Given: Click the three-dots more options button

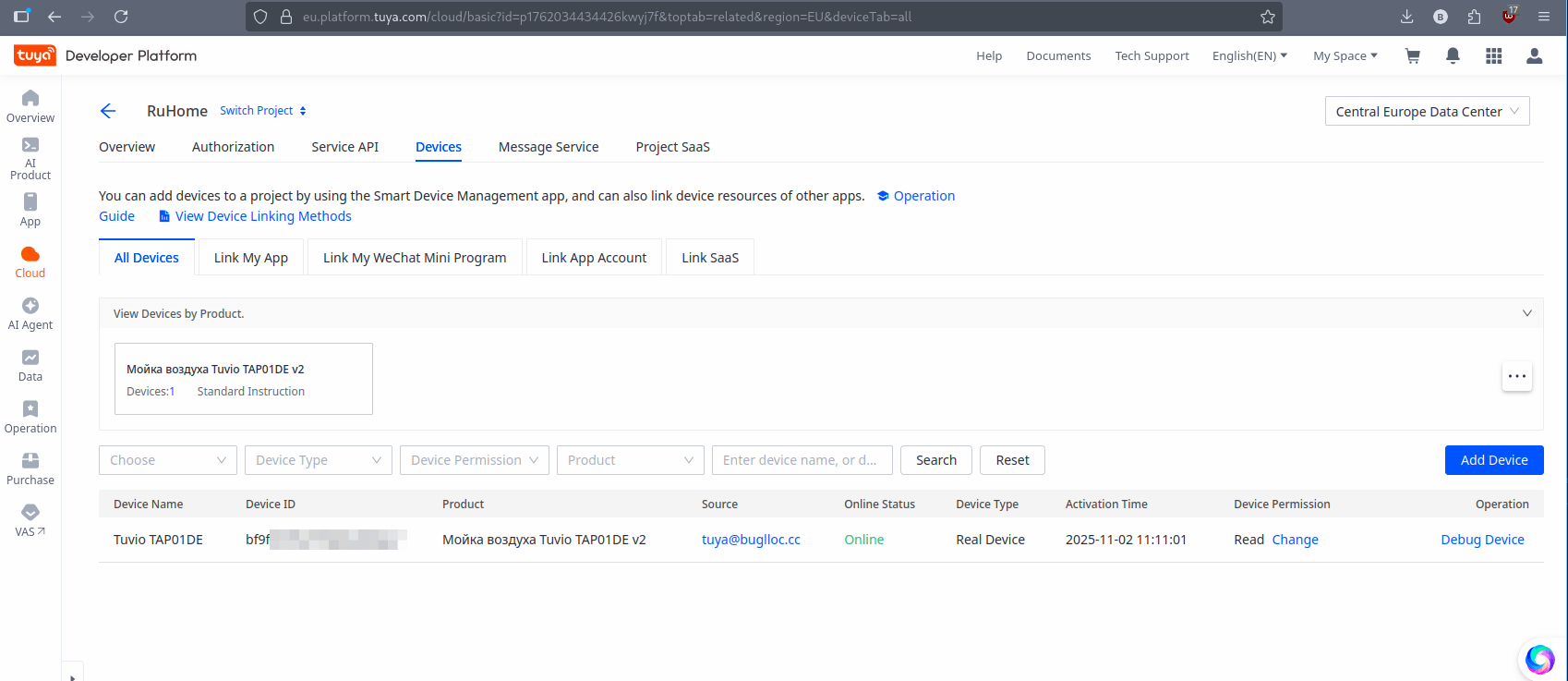Looking at the screenshot, I should pyautogui.click(x=1516, y=376).
